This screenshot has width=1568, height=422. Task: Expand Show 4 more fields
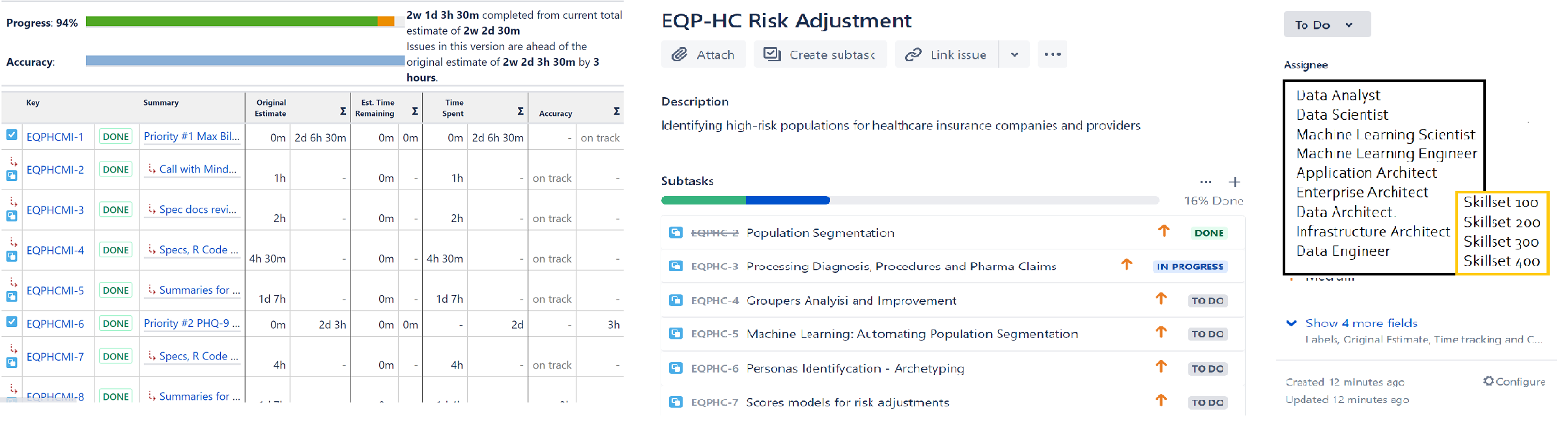coord(1360,323)
